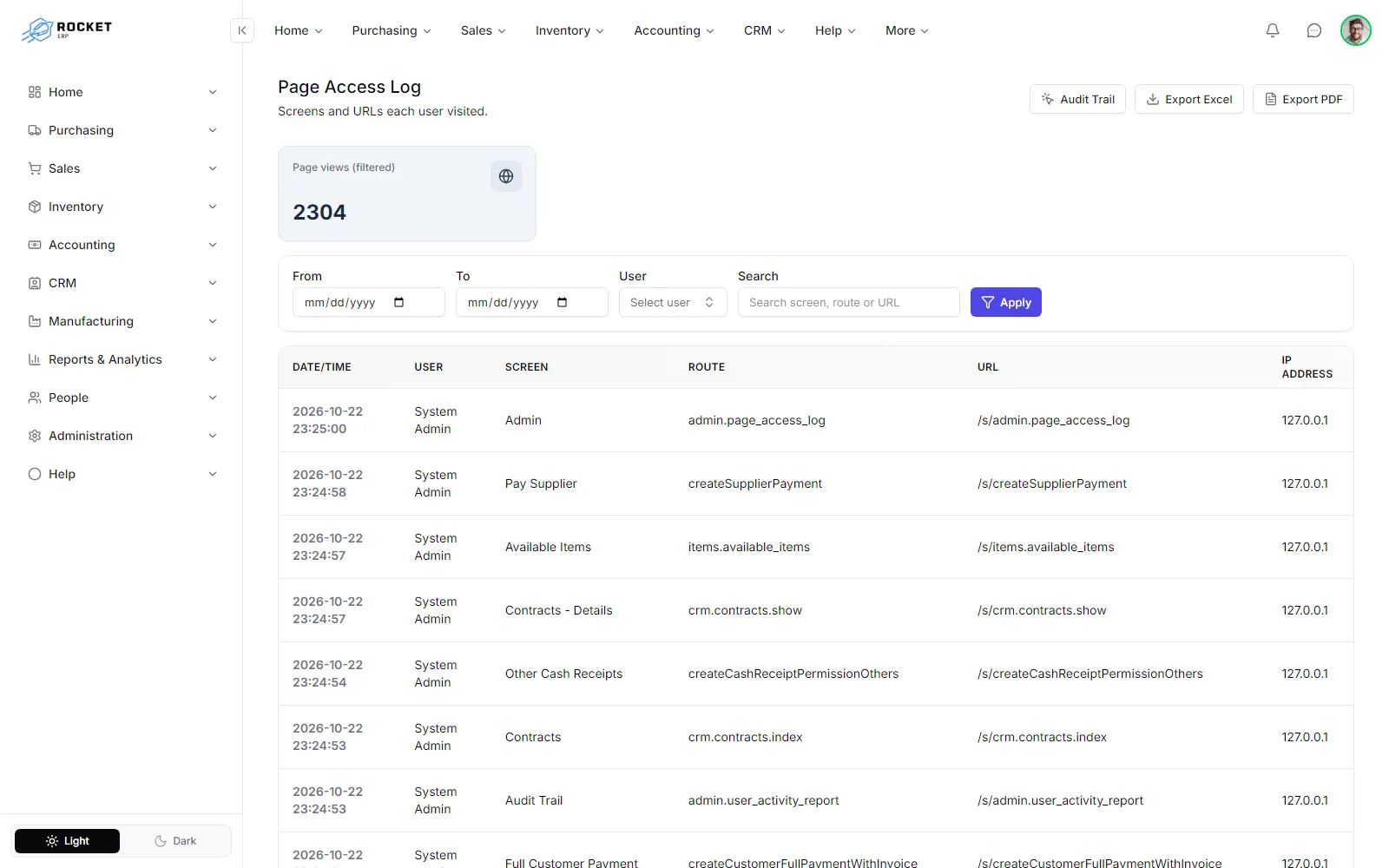Switch to Light theme
This screenshot has height=868, width=1389.
68,841
